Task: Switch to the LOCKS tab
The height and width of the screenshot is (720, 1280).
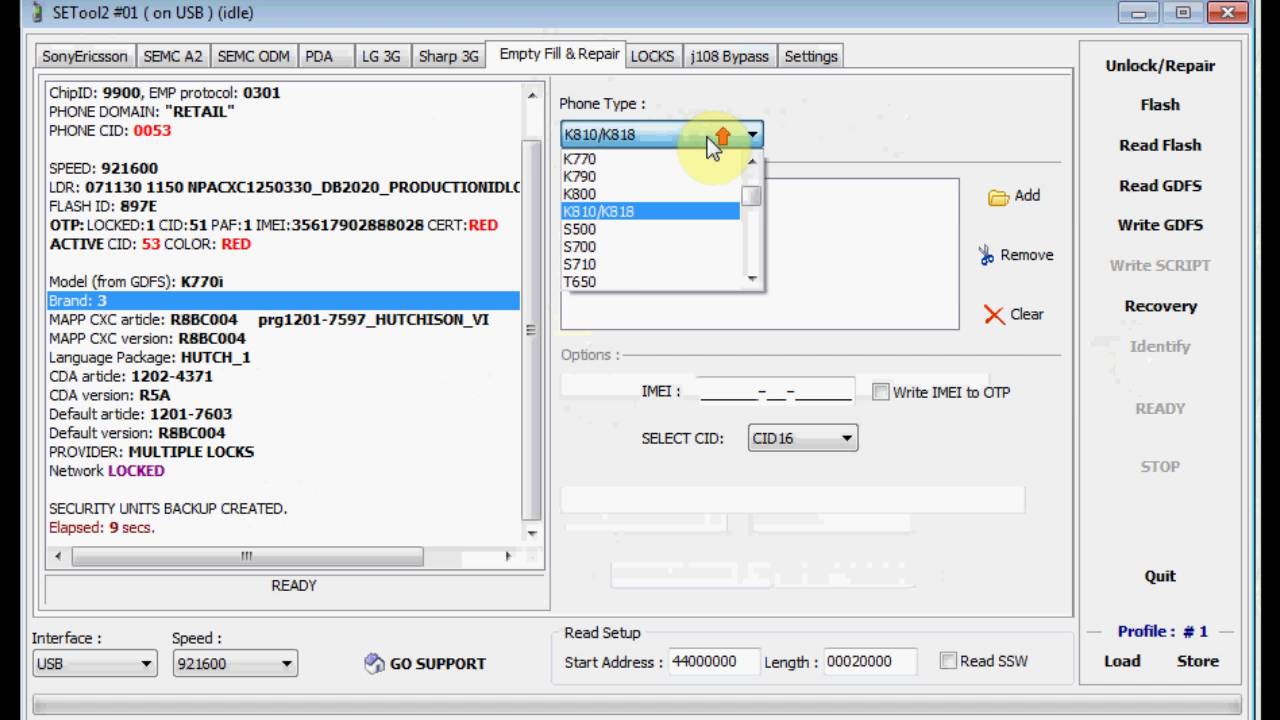Action: coord(652,57)
